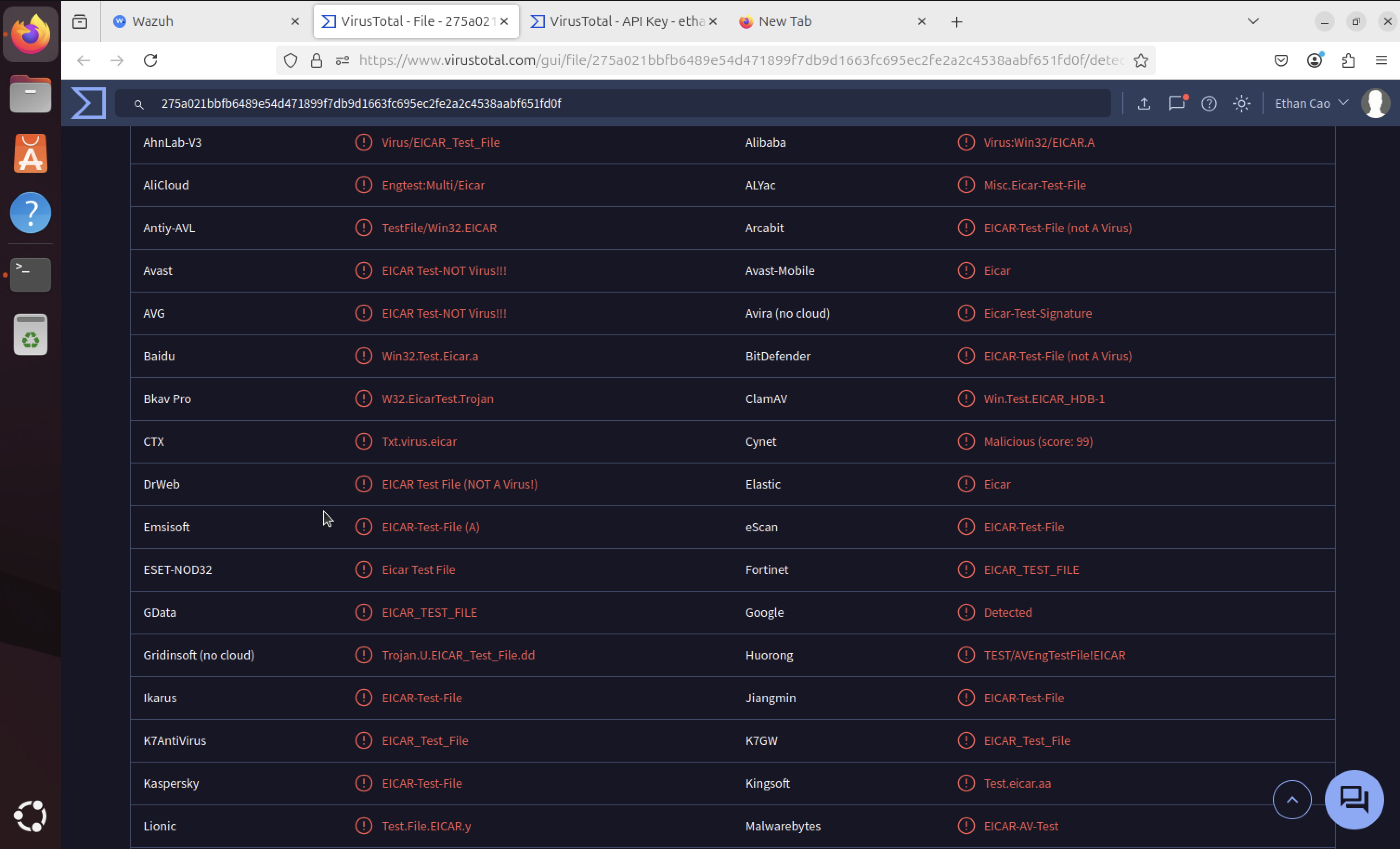Open the notifications comment icon
The image size is (1400, 849).
tap(1176, 103)
